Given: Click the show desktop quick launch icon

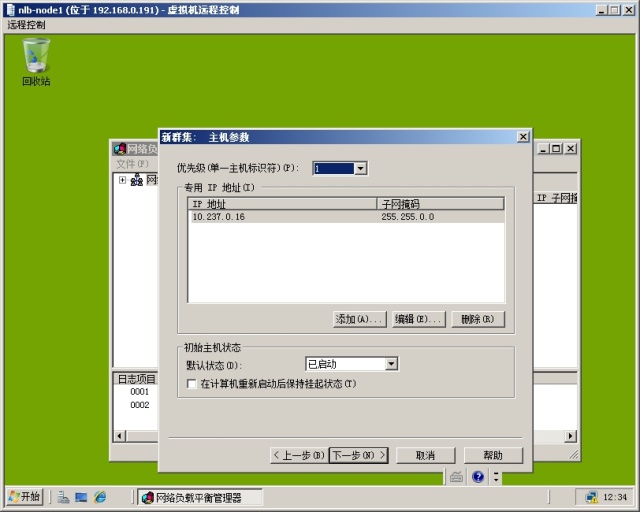Looking at the screenshot, I should [x=81, y=497].
